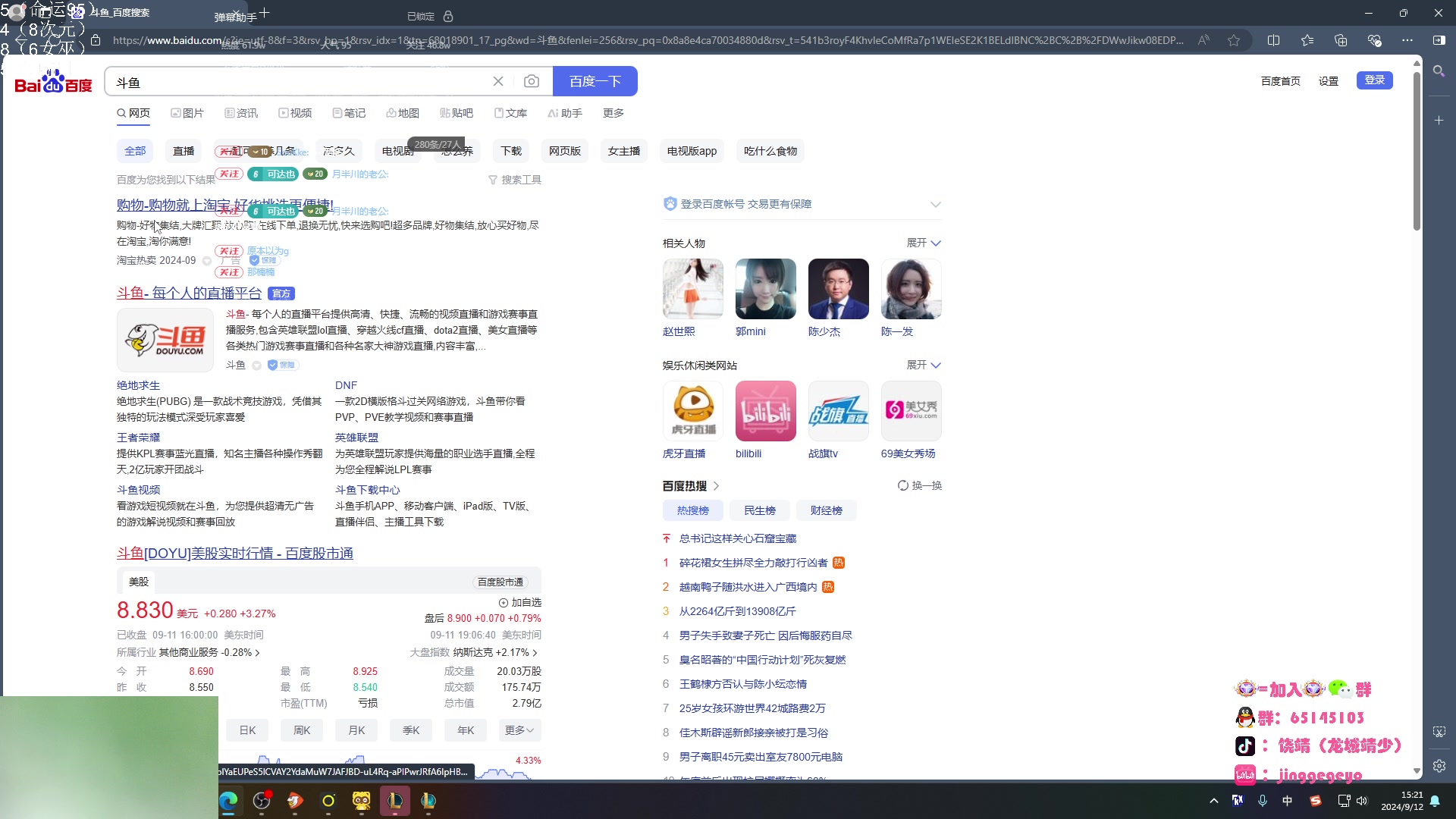Switch to 文库 search tab

click(510, 113)
